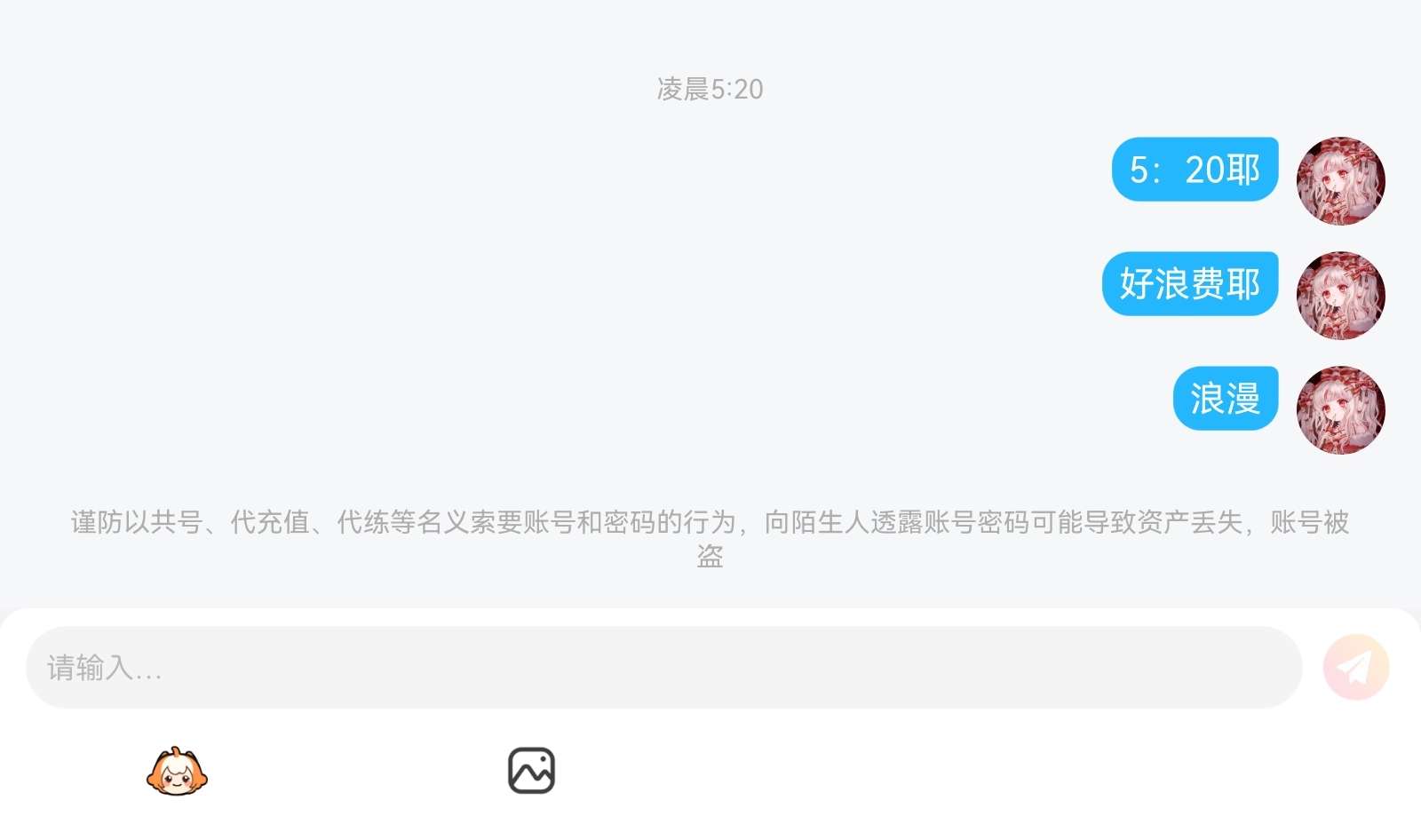The image size is (1421, 840).
Task: Select the 浪漫 chat bubble
Action: [x=1226, y=398]
